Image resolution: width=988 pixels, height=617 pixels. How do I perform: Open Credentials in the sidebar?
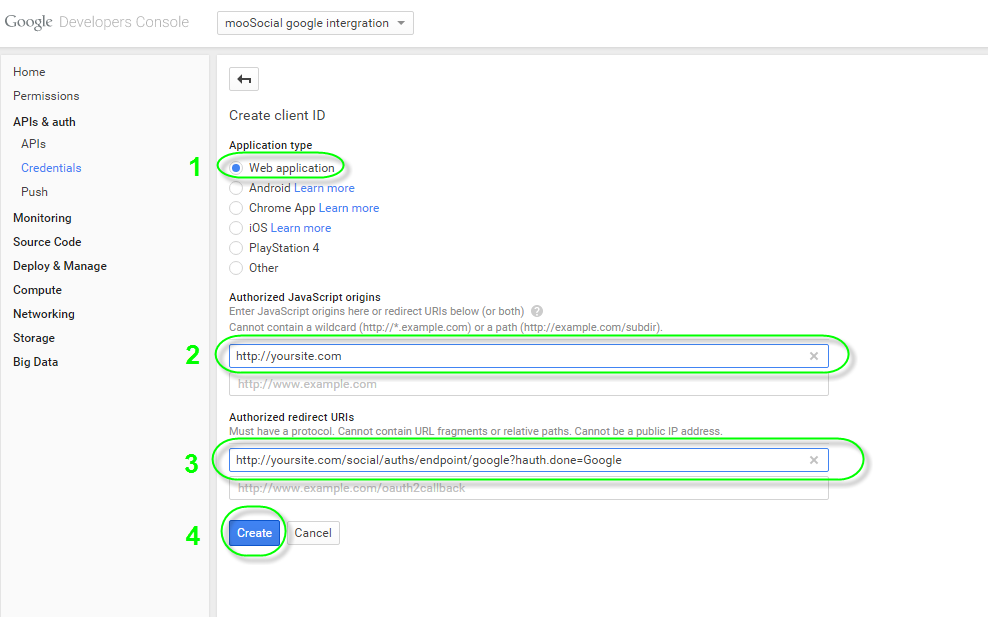51,168
